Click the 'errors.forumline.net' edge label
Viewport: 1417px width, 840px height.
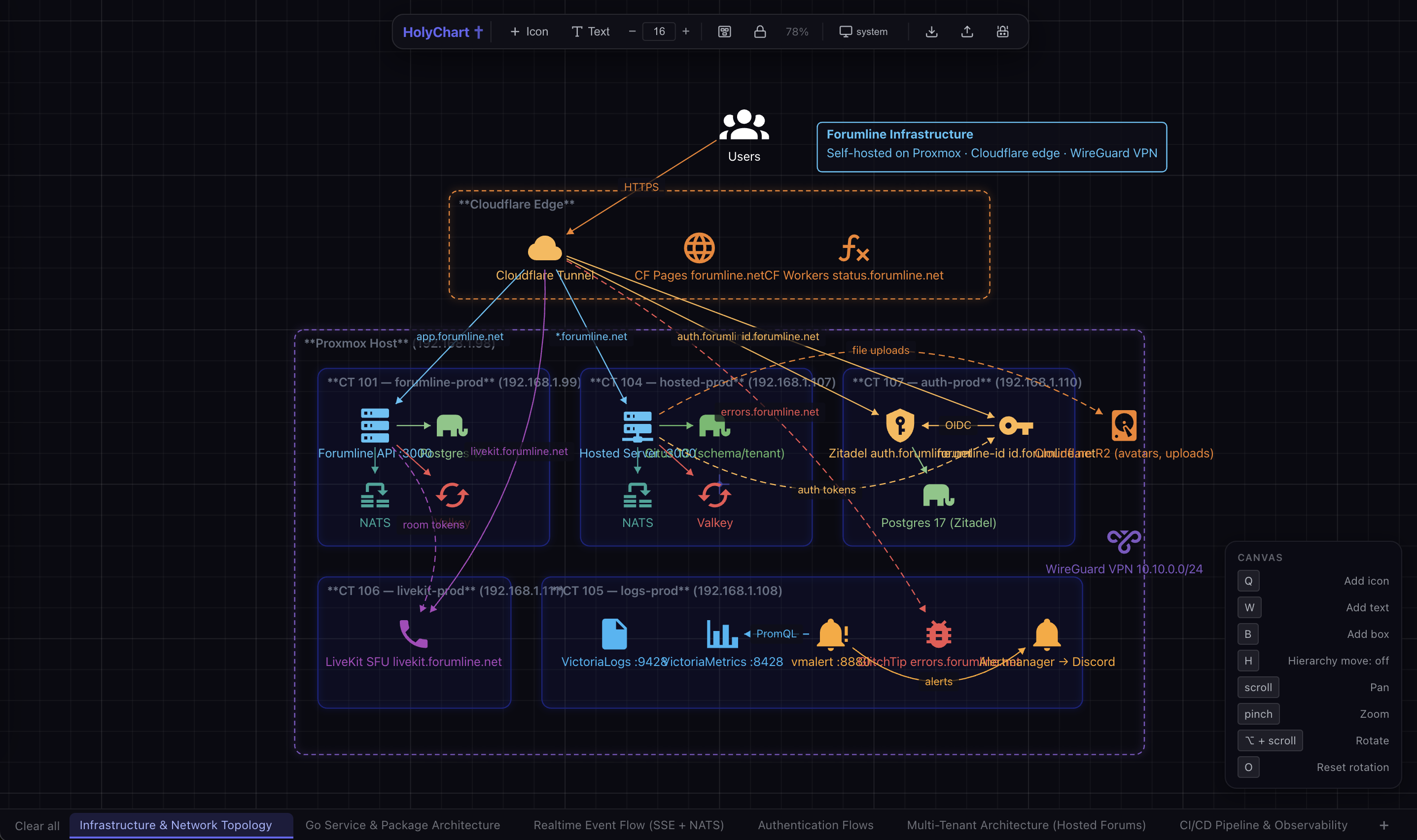click(769, 412)
